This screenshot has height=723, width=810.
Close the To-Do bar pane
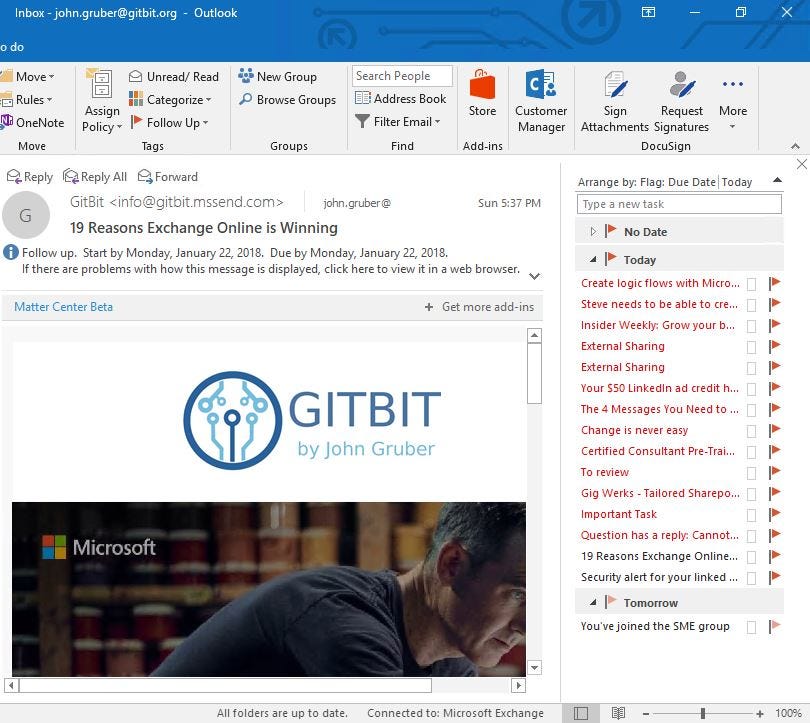pos(801,164)
